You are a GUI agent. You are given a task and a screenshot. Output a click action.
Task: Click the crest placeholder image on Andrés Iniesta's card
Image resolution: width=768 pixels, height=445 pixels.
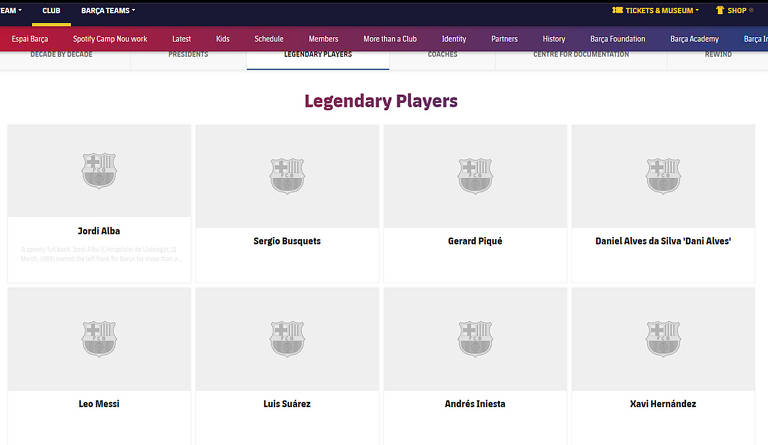[x=475, y=339]
